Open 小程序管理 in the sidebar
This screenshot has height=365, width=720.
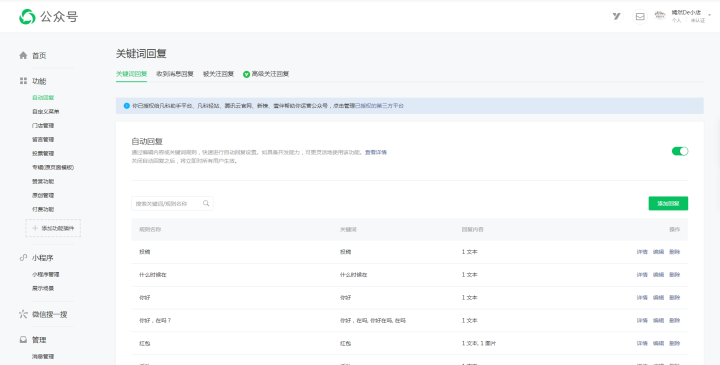[x=45, y=274]
